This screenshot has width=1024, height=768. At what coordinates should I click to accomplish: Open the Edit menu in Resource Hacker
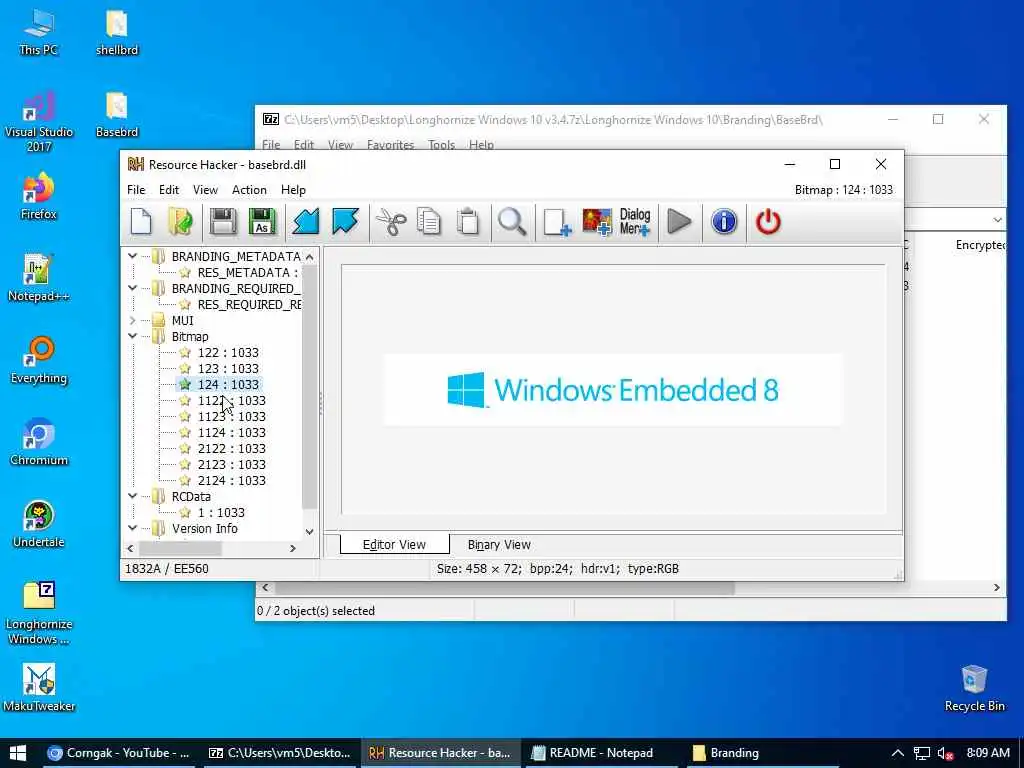(x=168, y=189)
